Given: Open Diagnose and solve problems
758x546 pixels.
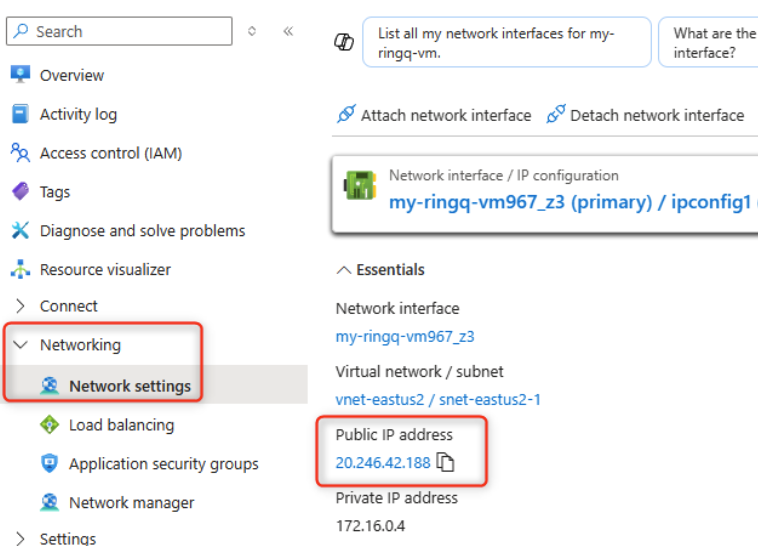Looking at the screenshot, I should (x=142, y=231).
